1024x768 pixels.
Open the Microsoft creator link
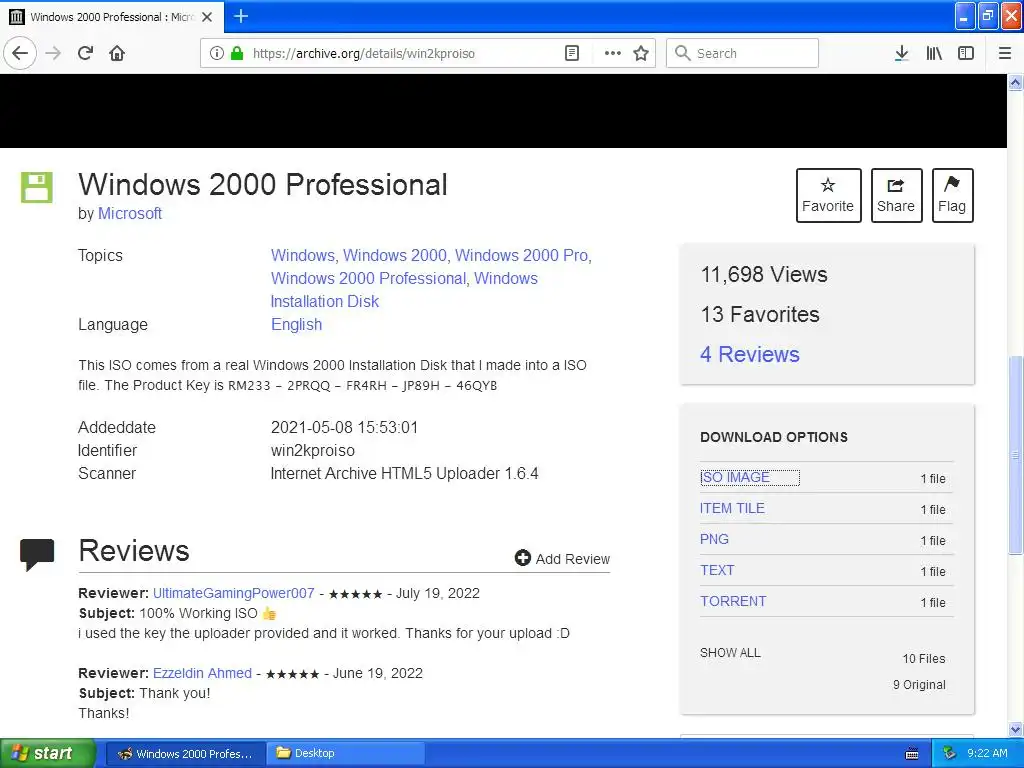coord(130,214)
